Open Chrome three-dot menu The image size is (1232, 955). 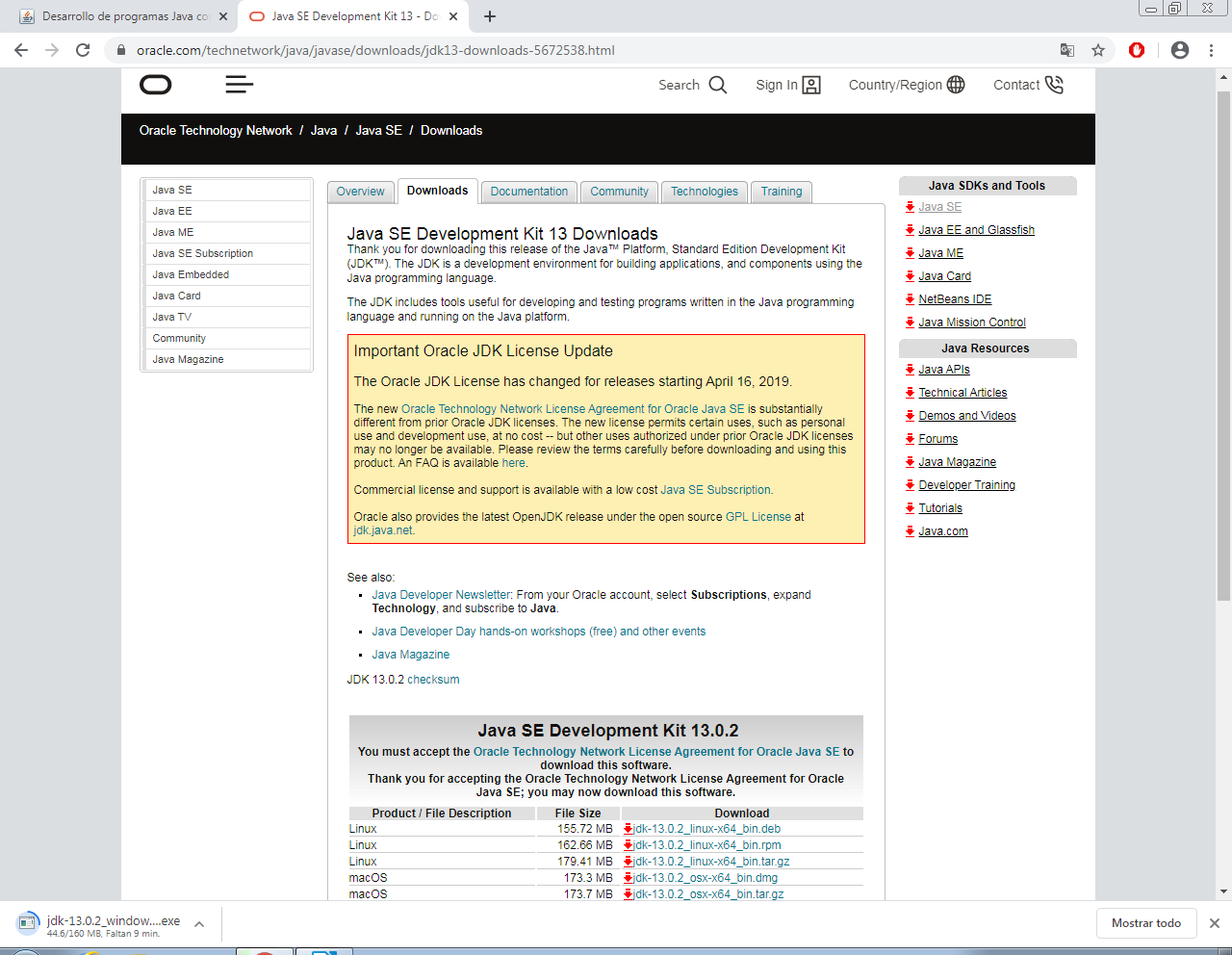point(1211,50)
